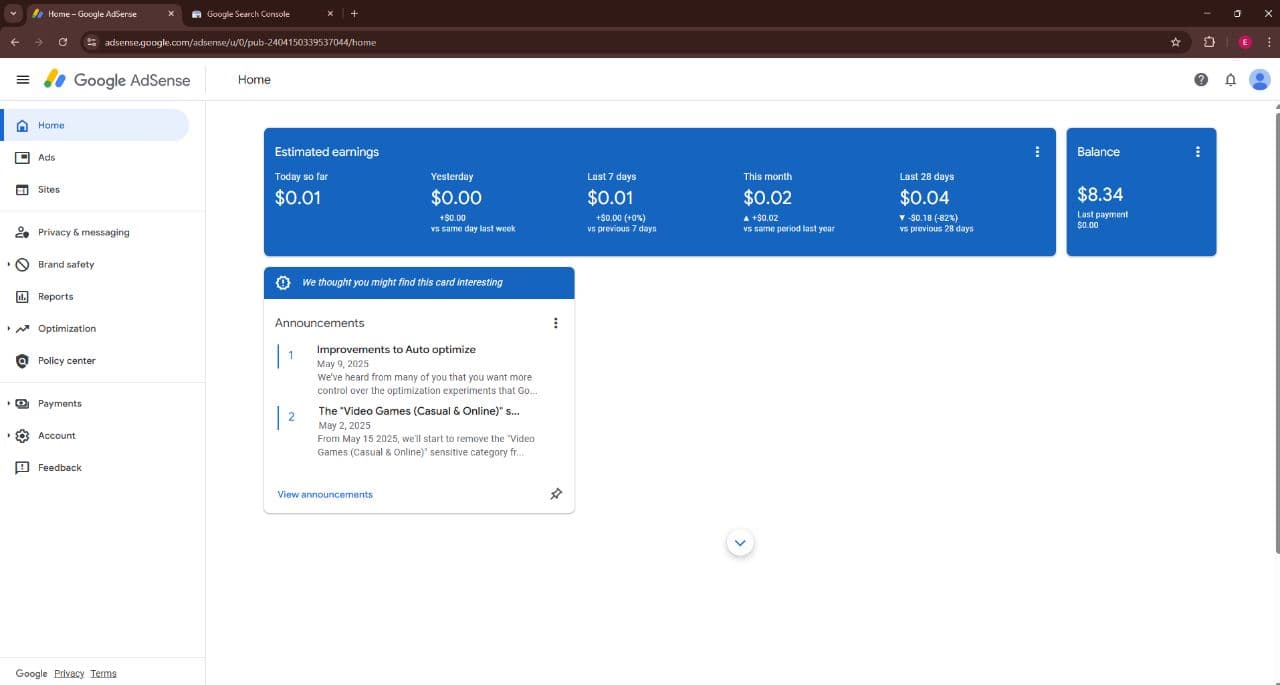Click the Today so far $0.01 value
Image resolution: width=1280 pixels, height=685 pixels.
298,198
